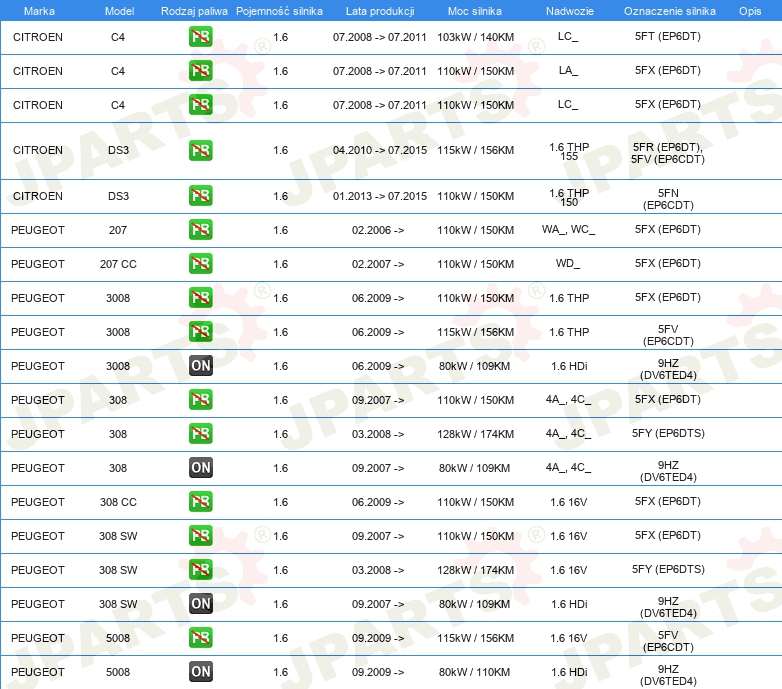Image resolution: width=782 pixels, height=689 pixels.
Task: Click the petrol icon in Peugeot 5008 156KM row
Action: pos(200,638)
